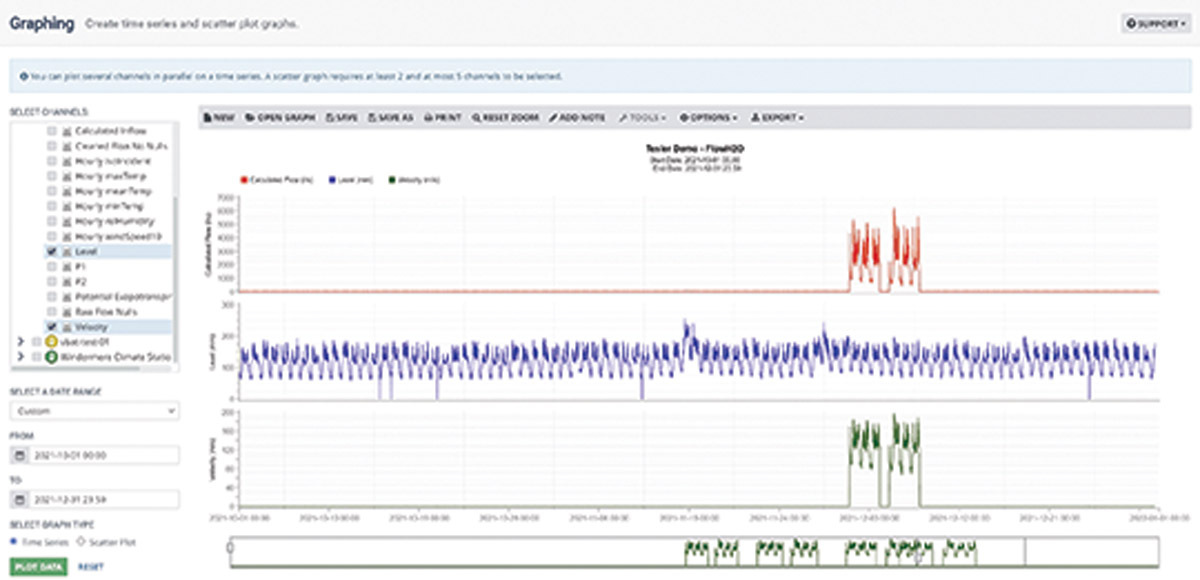Click the New graph icon in toolbar
Screen dimensions: 1200x580
coord(219,117)
